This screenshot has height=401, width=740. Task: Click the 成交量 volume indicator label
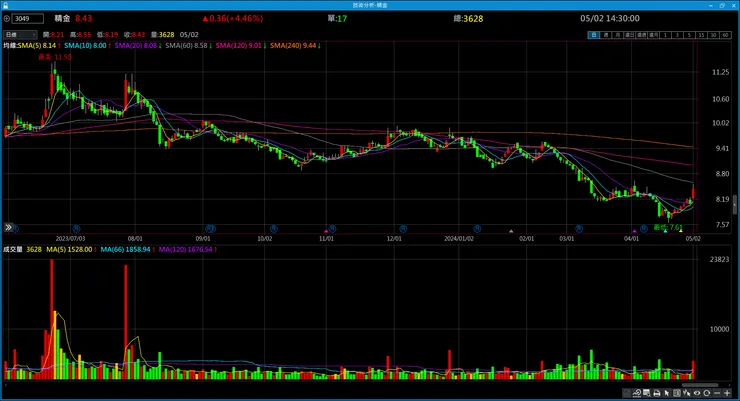click(x=13, y=249)
